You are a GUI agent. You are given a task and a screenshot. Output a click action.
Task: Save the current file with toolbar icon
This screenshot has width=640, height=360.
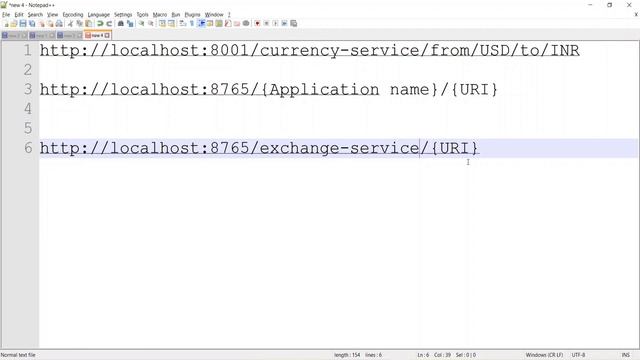23,24
